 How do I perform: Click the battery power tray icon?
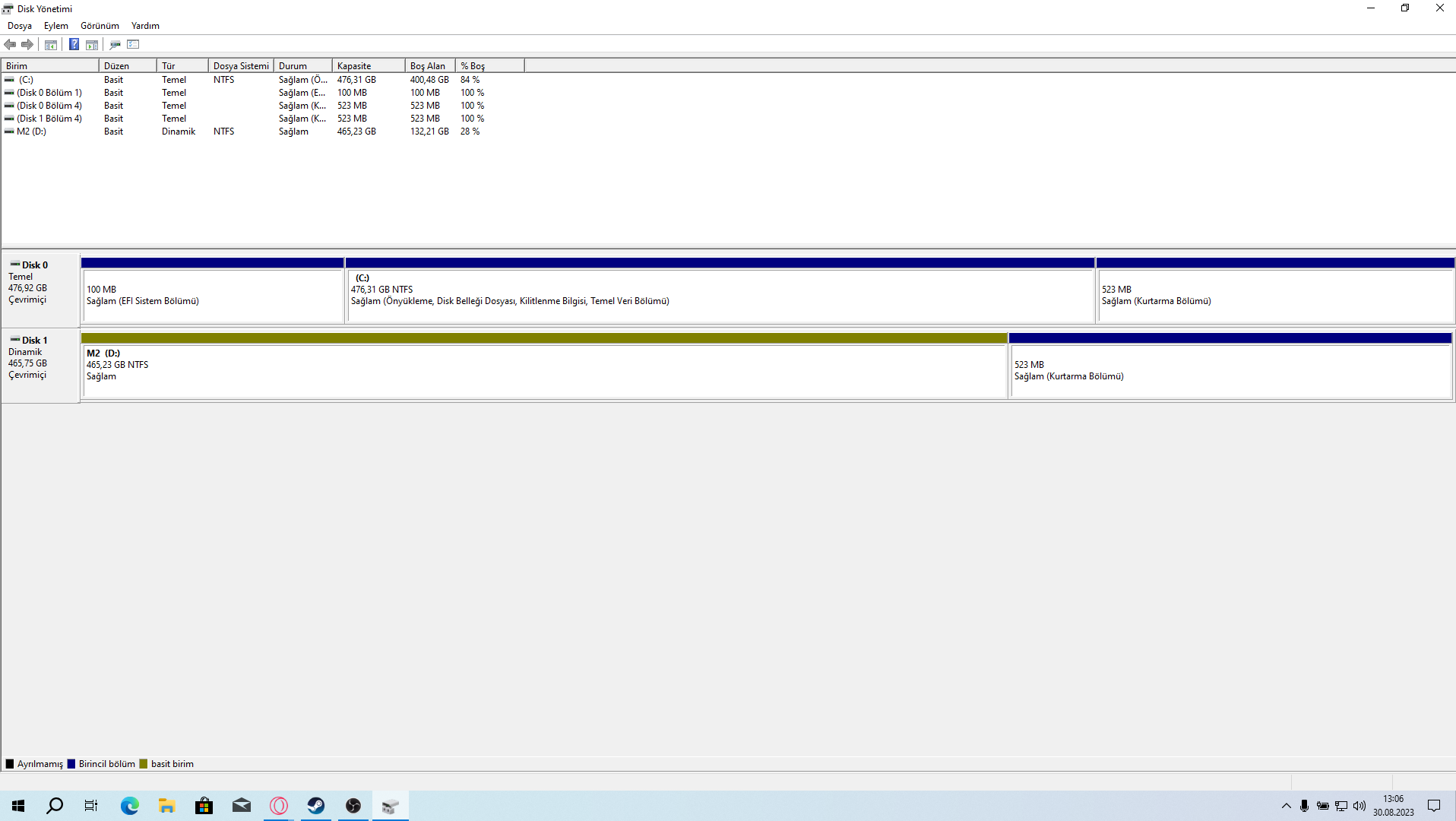click(1323, 806)
